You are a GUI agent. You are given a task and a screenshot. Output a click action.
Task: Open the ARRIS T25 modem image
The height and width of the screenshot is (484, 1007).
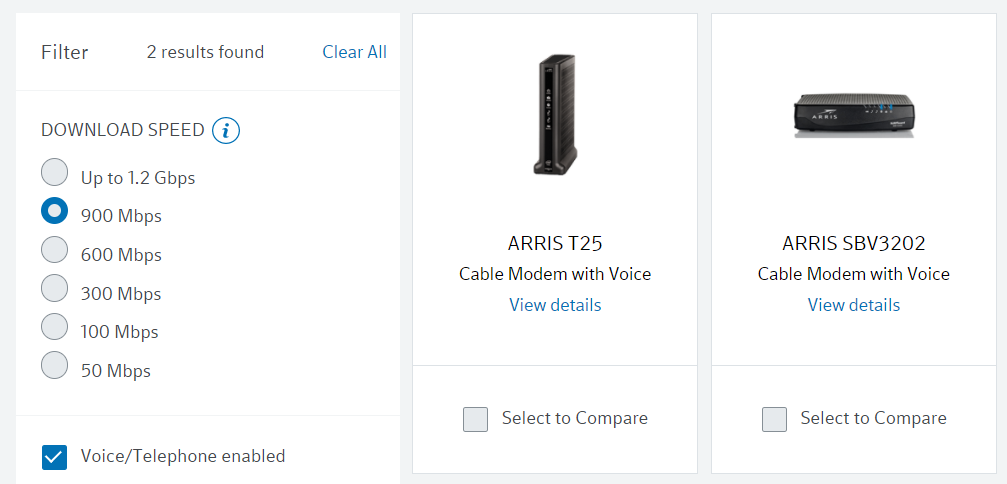pos(555,117)
